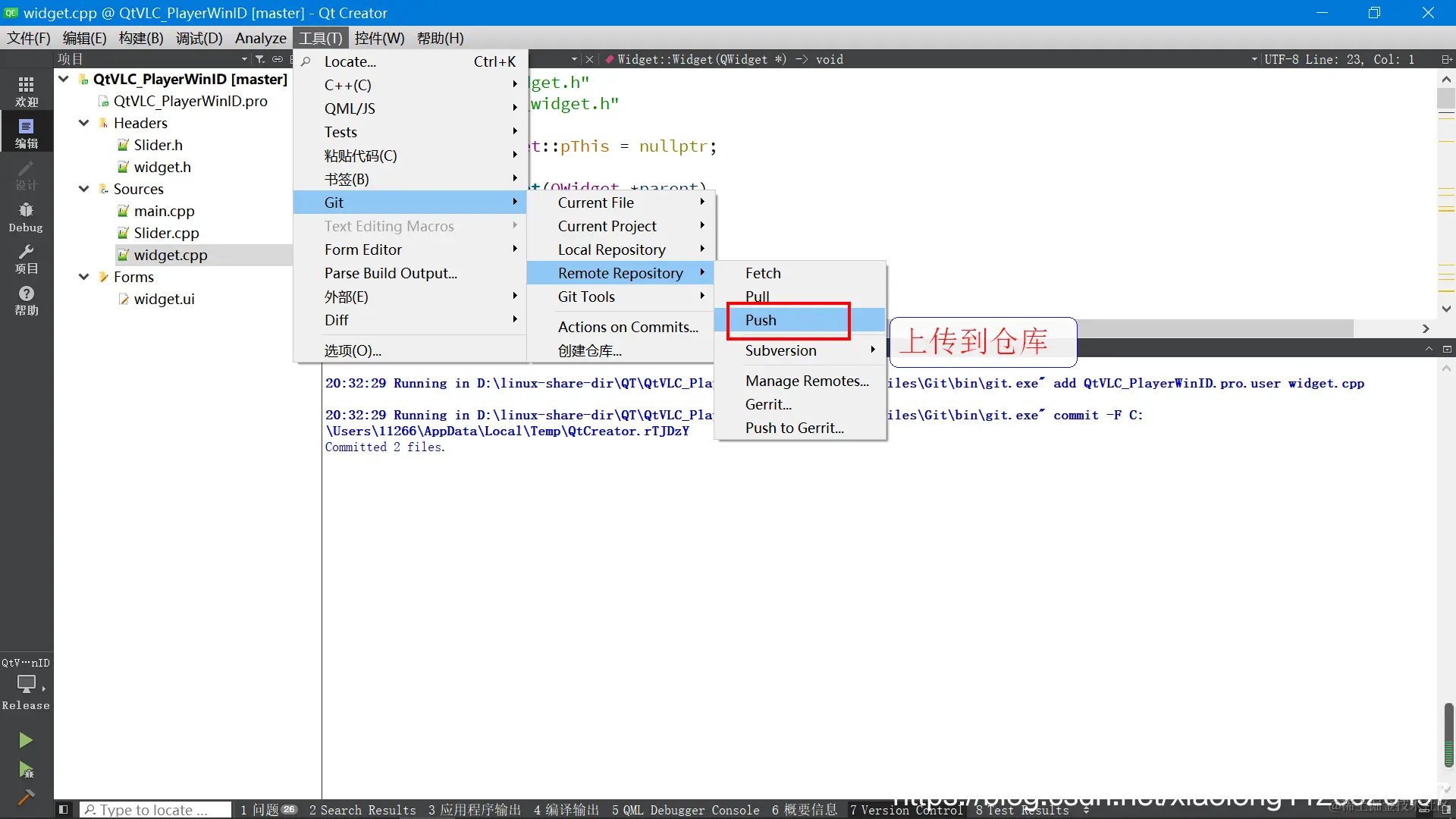Open Projects (项目) wrench mode icon
Screen dimensions: 1456x819
point(26,259)
